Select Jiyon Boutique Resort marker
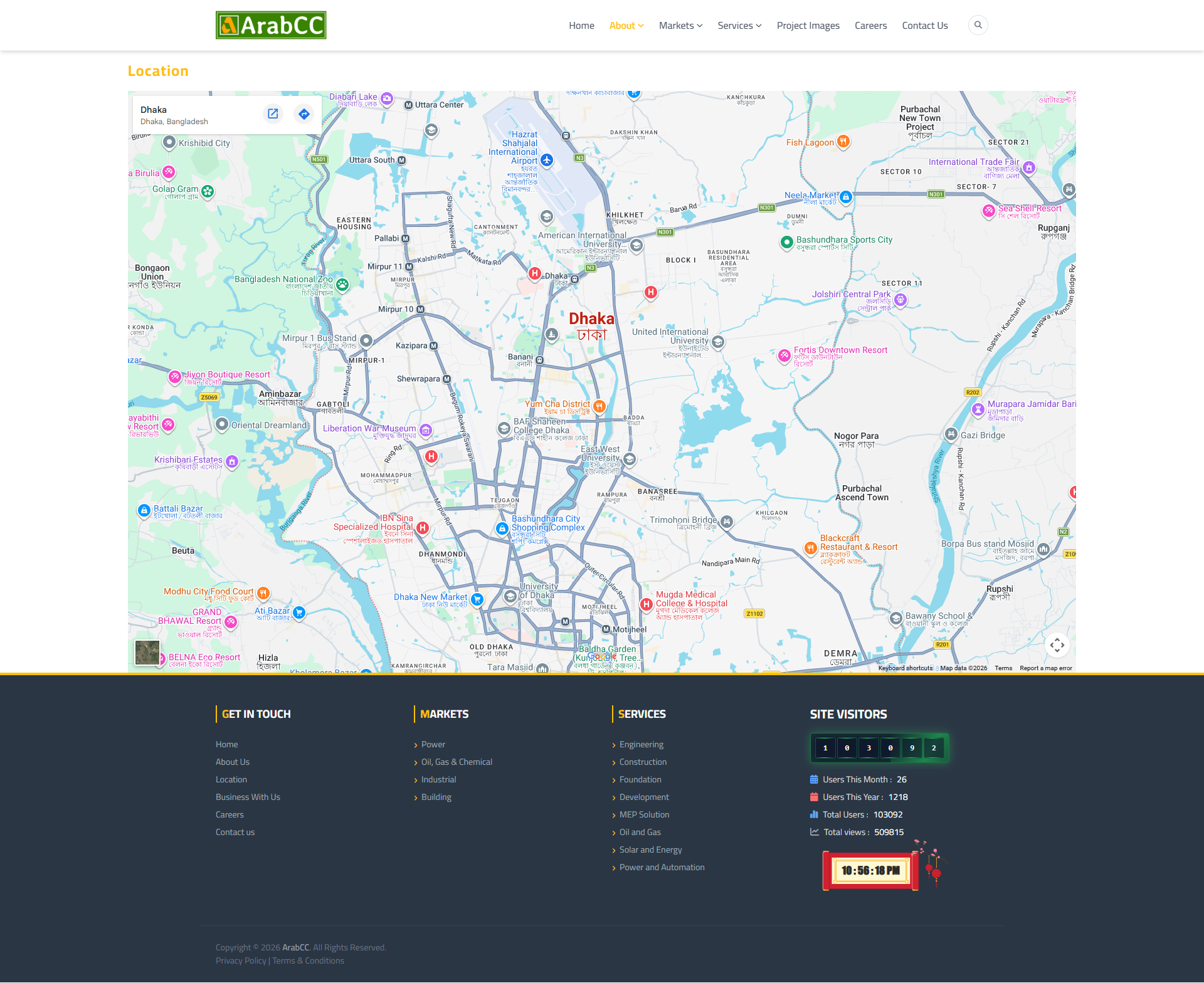The image size is (1204, 983). (175, 377)
